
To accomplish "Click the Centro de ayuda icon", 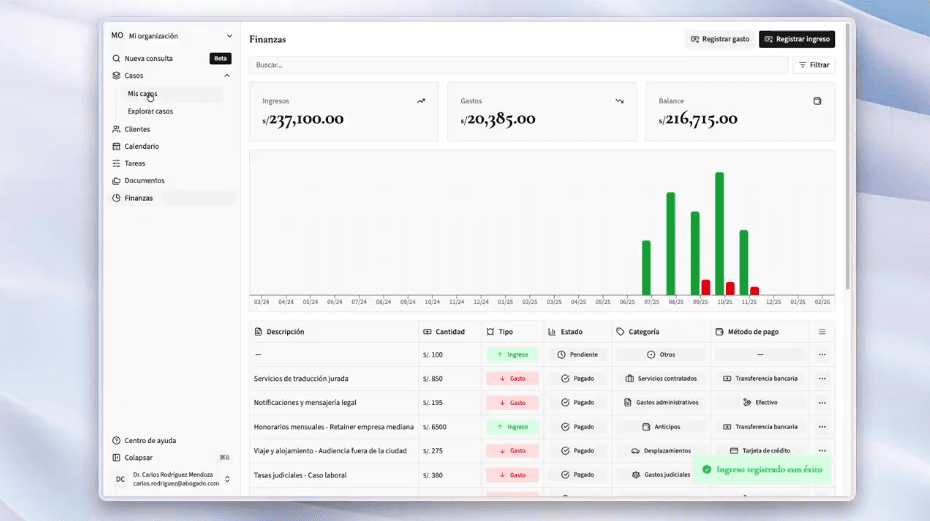I will click(x=117, y=440).
